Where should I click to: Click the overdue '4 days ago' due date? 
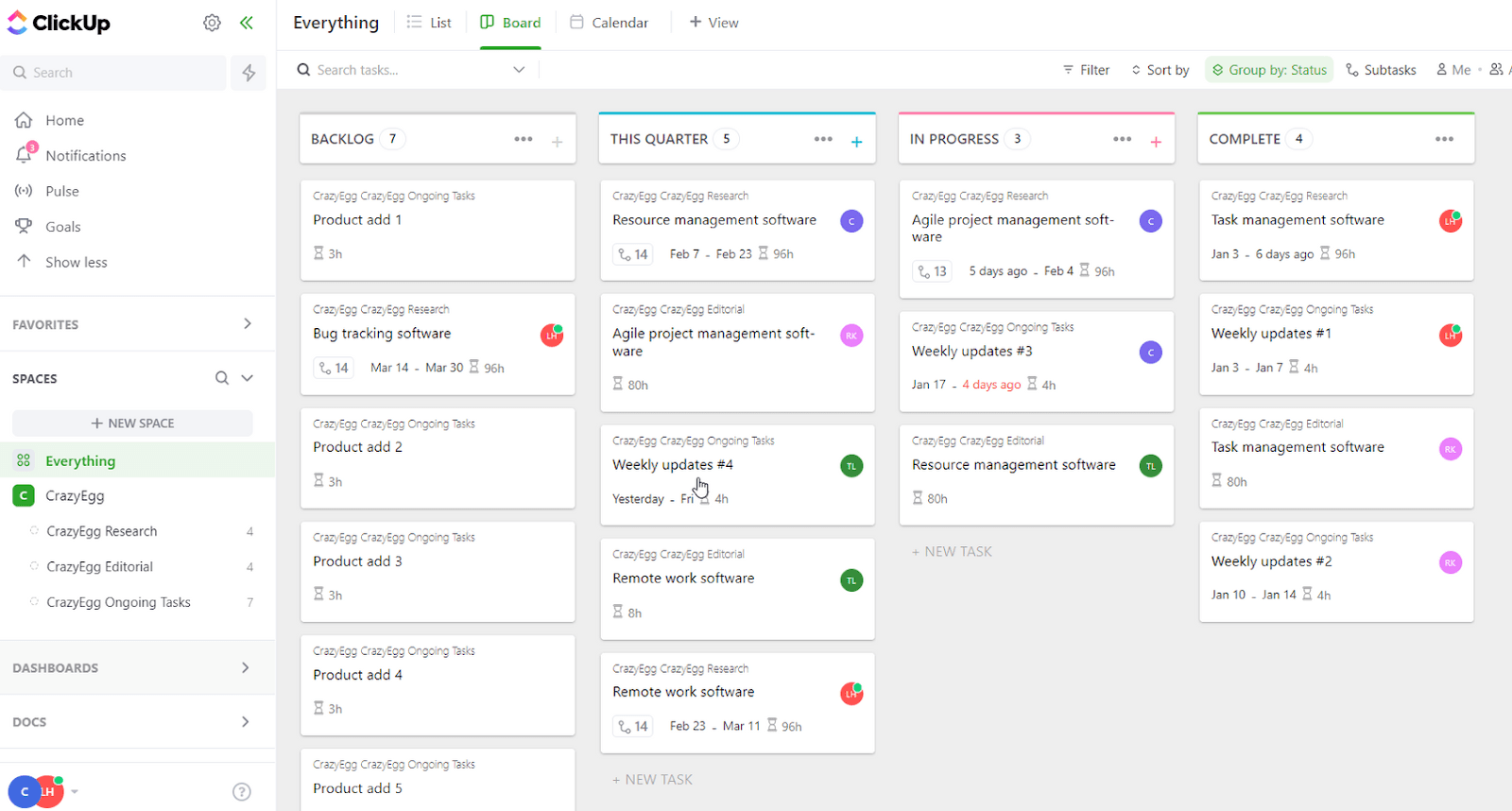(x=991, y=385)
